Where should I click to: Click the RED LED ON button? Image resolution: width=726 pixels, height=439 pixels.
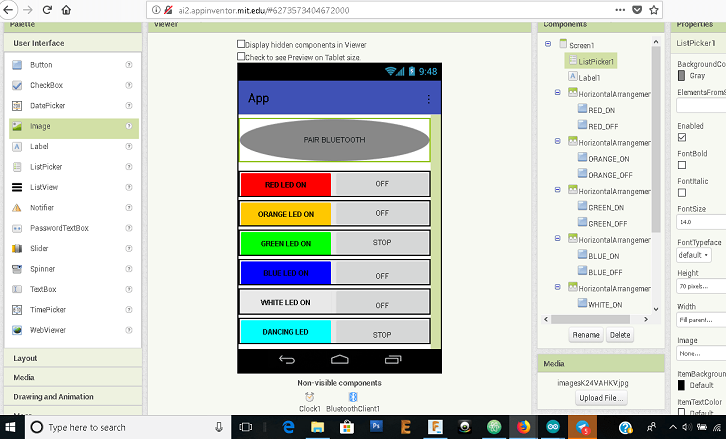(286, 185)
